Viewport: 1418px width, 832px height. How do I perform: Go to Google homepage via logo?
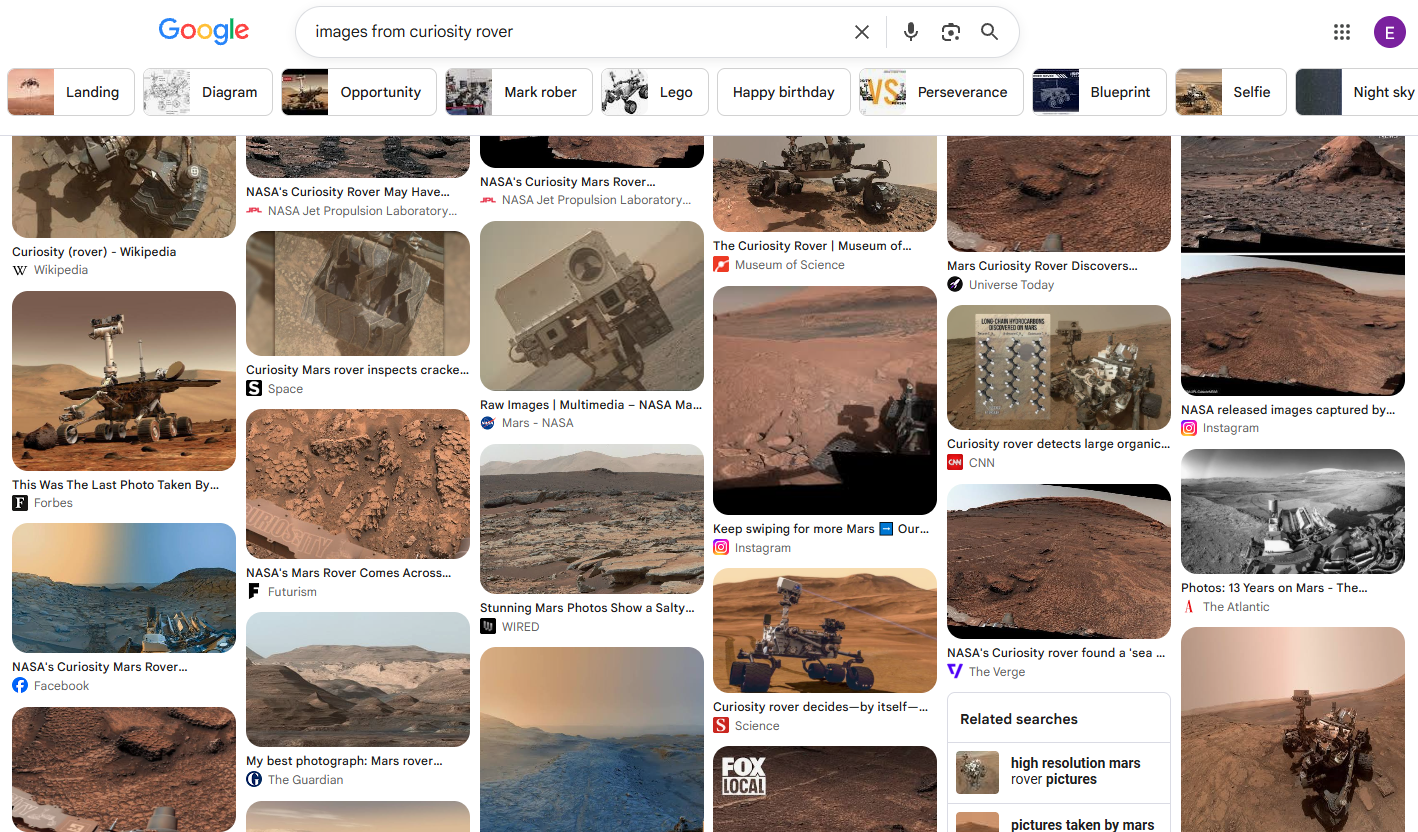203,31
